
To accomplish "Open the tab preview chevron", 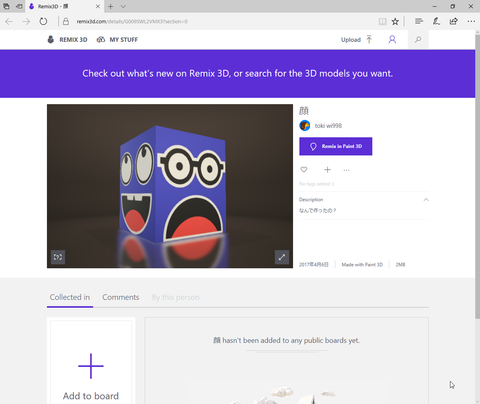I will [x=123, y=6].
